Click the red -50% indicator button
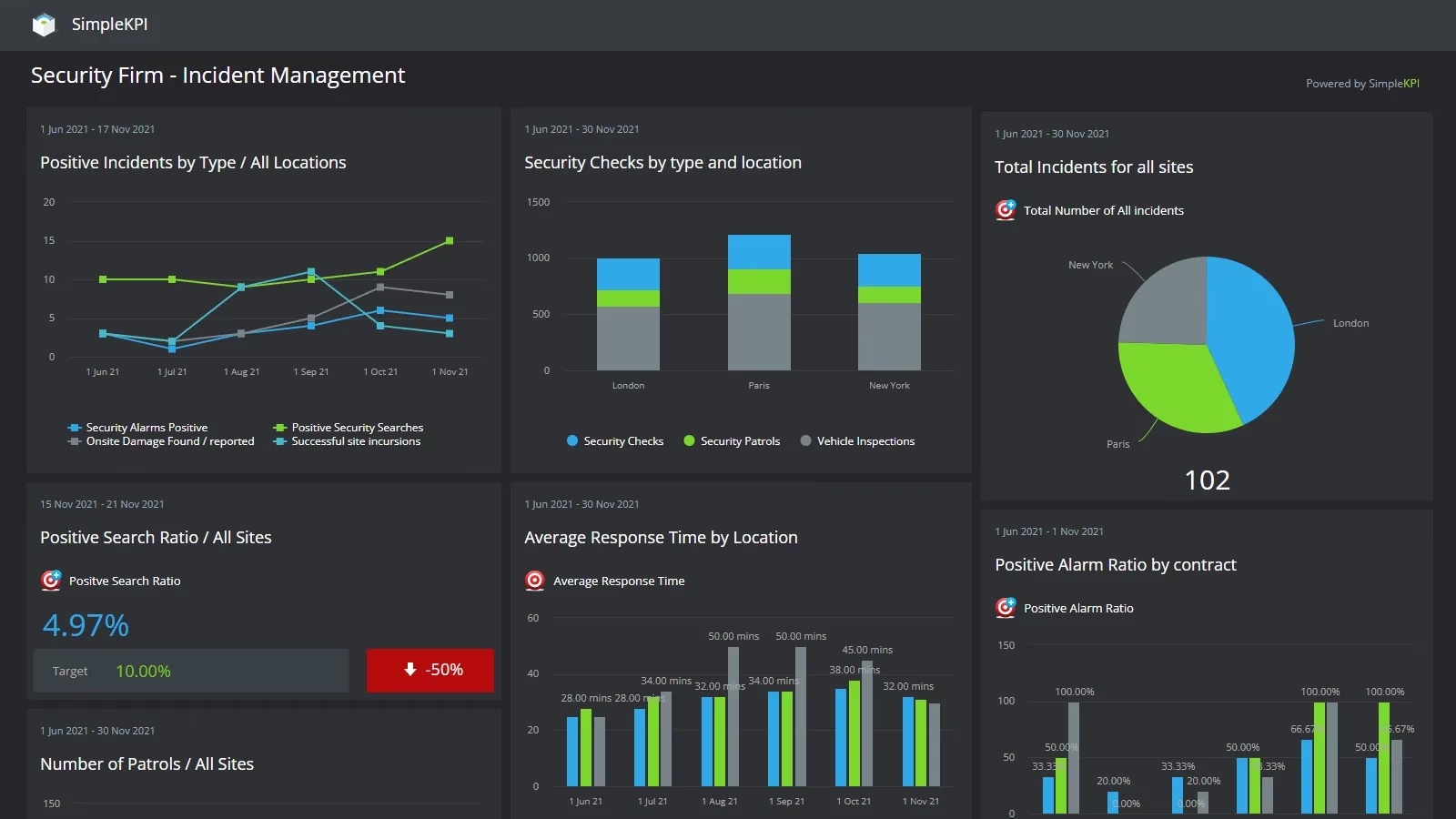Viewport: 1456px width, 819px height. tap(430, 670)
